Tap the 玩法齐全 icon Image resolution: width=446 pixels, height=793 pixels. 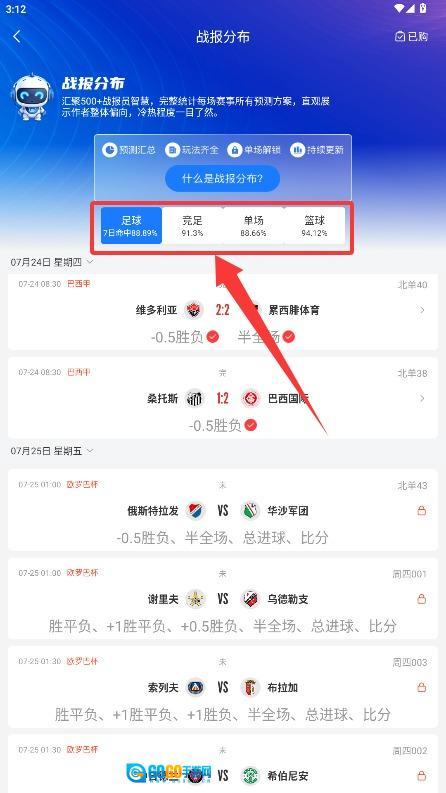[172, 150]
